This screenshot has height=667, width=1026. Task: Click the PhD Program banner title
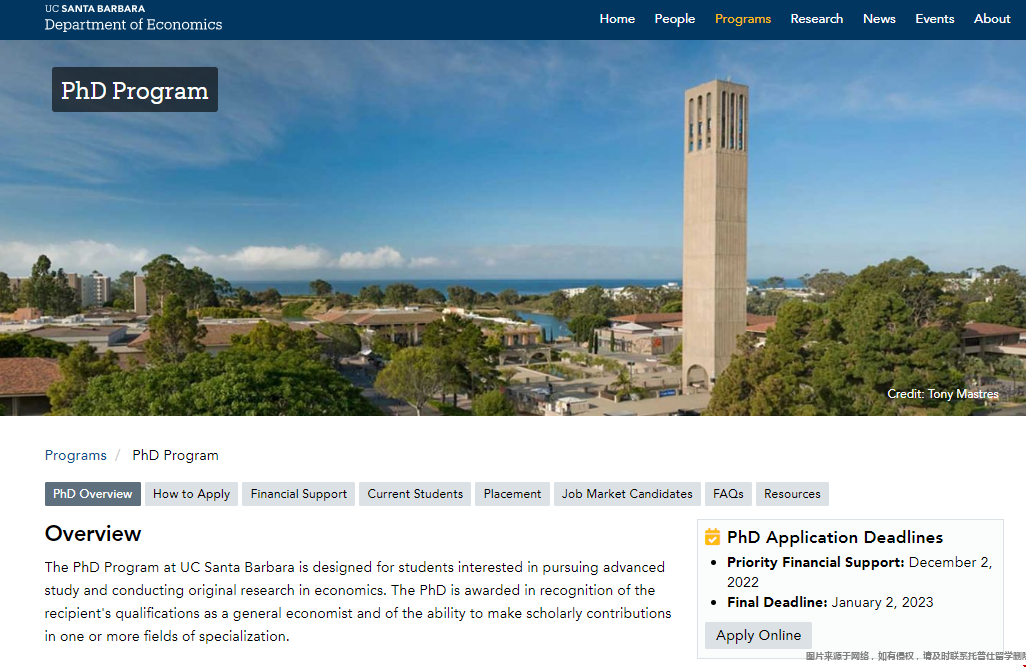point(135,90)
